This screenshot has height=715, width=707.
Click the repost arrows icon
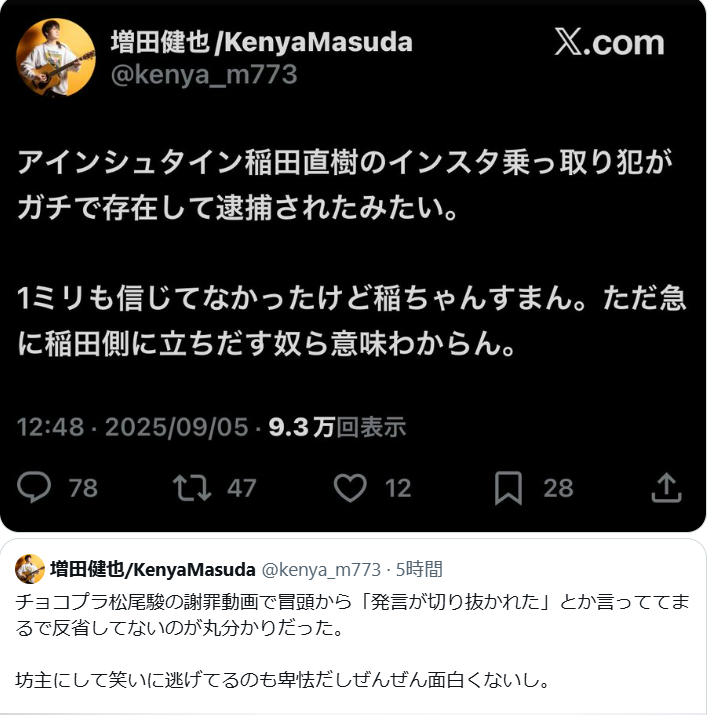point(192,488)
